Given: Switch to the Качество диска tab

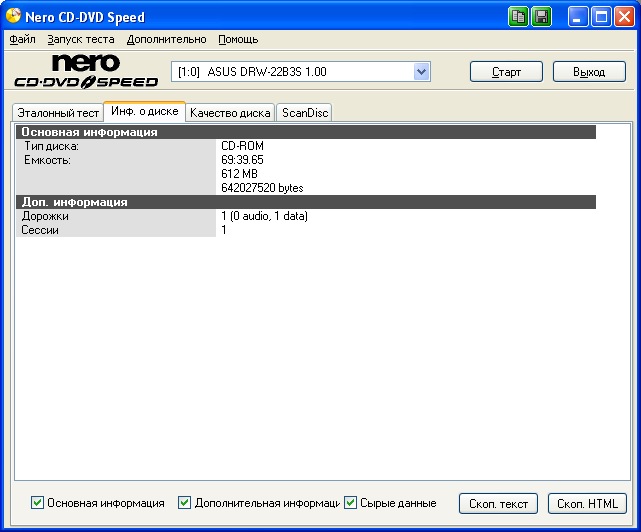Looking at the screenshot, I should pos(230,113).
